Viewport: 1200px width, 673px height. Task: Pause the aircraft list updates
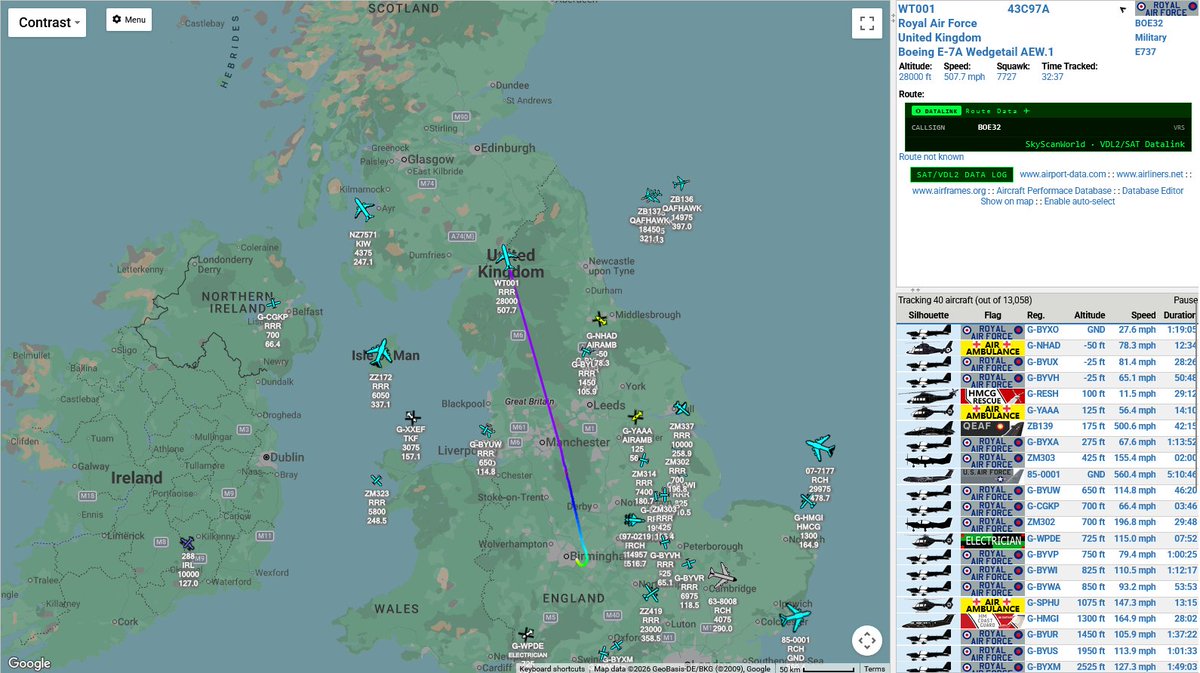coord(1186,300)
